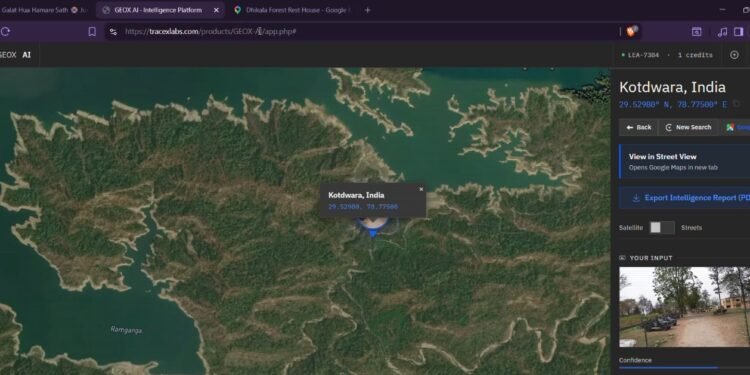The image size is (750, 375).
Task: Export Intelligence Report PDF
Action: click(x=684, y=198)
